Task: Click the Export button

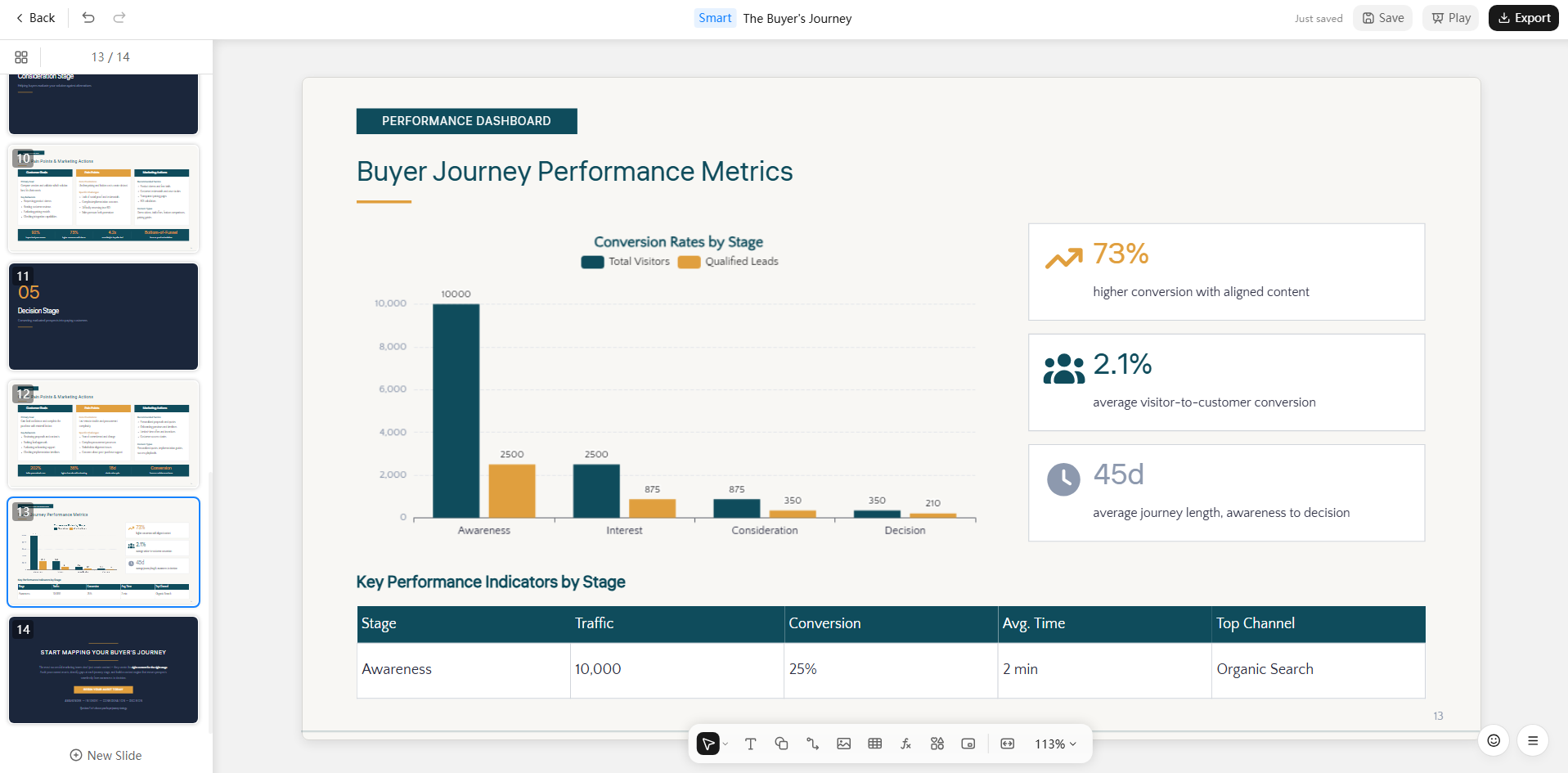Action: [x=1523, y=18]
